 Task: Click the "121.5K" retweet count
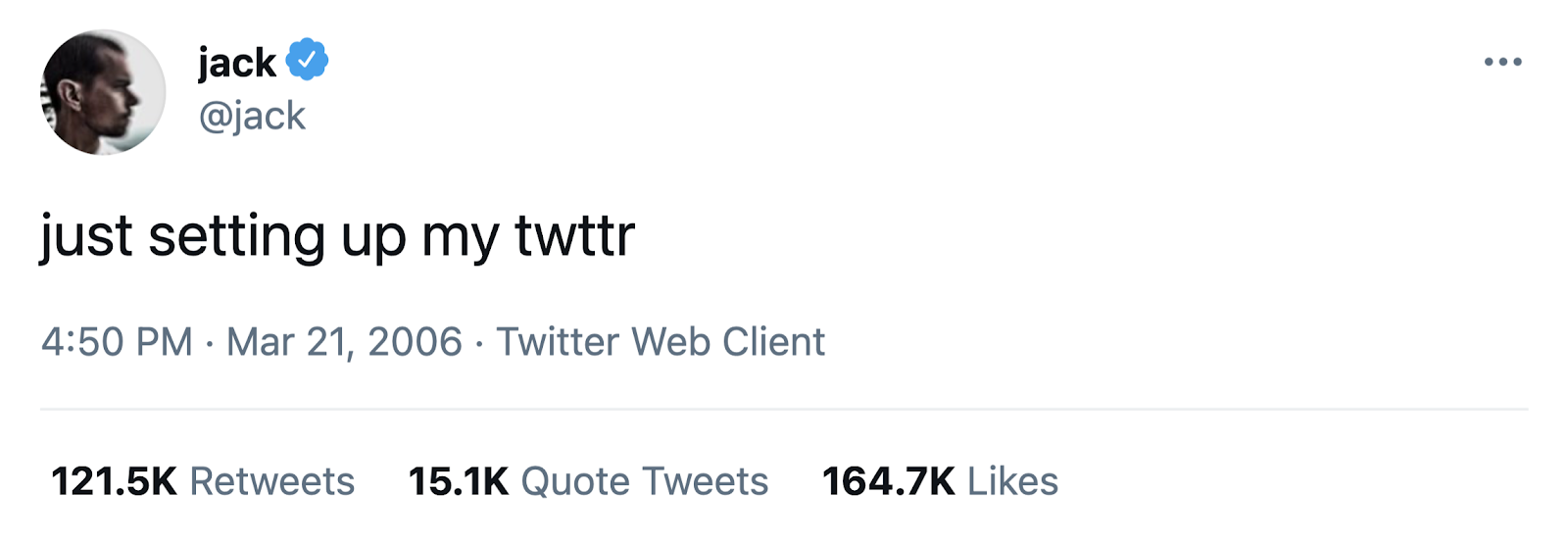[x=114, y=481]
